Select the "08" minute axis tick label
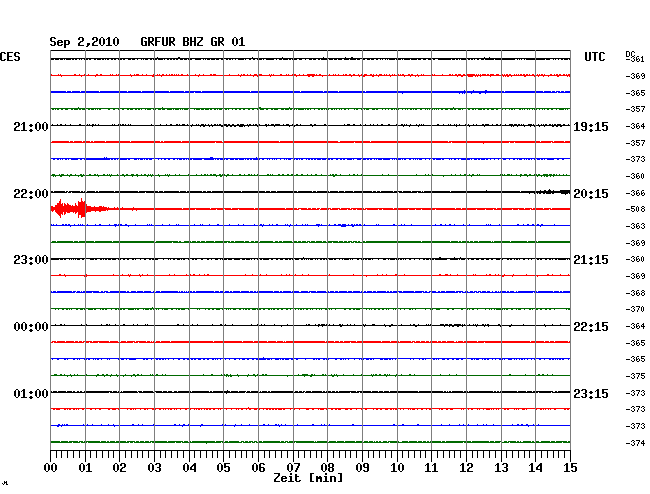Screen dimensions: 650x494 coord(327,468)
